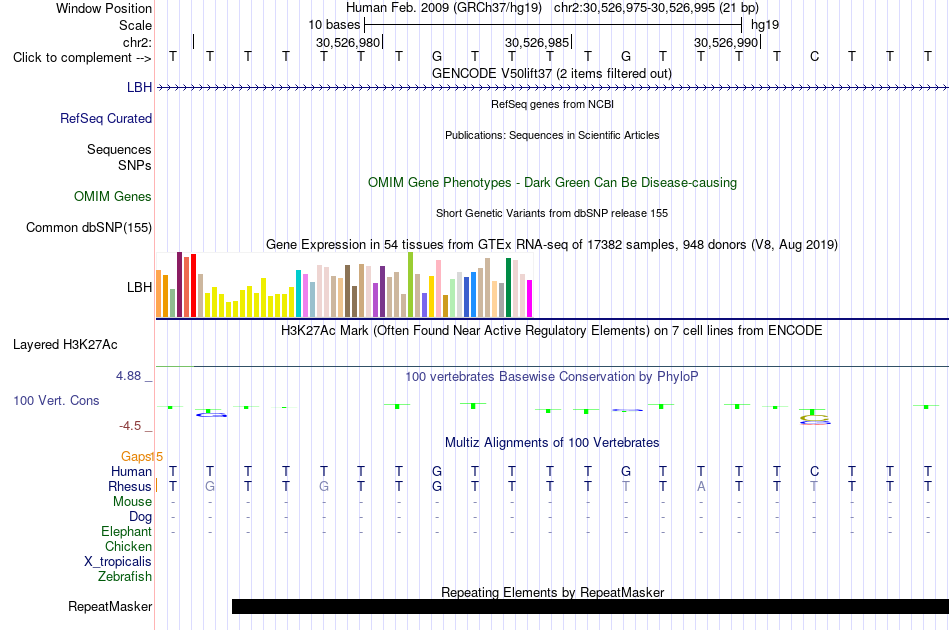950x630 pixels.
Task: Click 'Human Feb. 2009 (GRCh37/hg19)' header text
Action: pyautogui.click(x=444, y=8)
